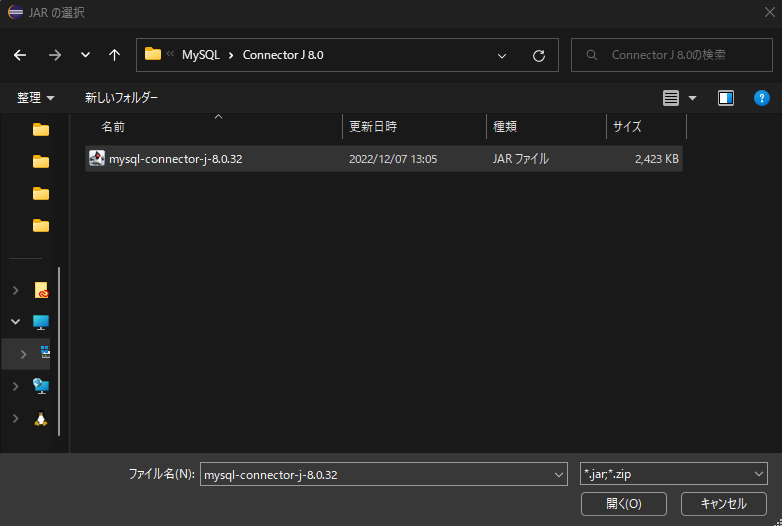Go up one folder level
782x526 pixels.
click(x=115, y=55)
